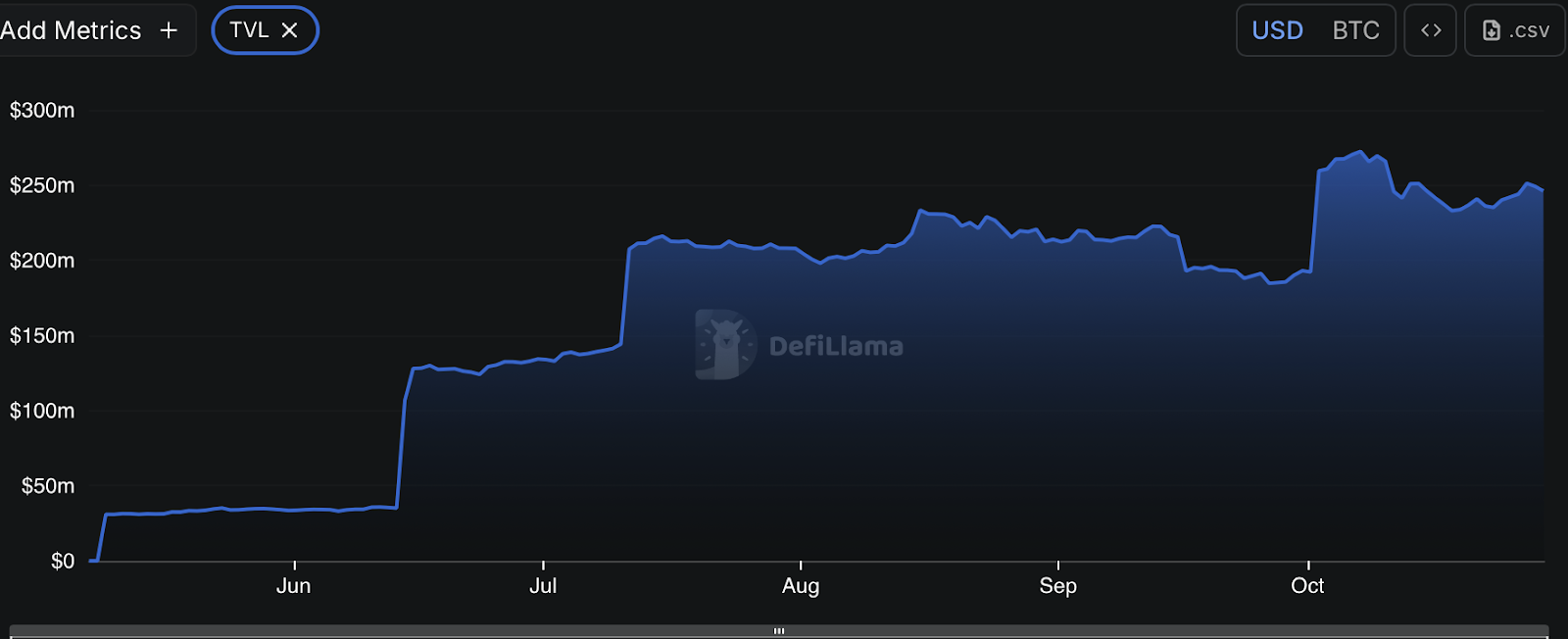Viewport: 1568px width, 639px height.
Task: Click the $300m y-axis label
Action: point(42,110)
